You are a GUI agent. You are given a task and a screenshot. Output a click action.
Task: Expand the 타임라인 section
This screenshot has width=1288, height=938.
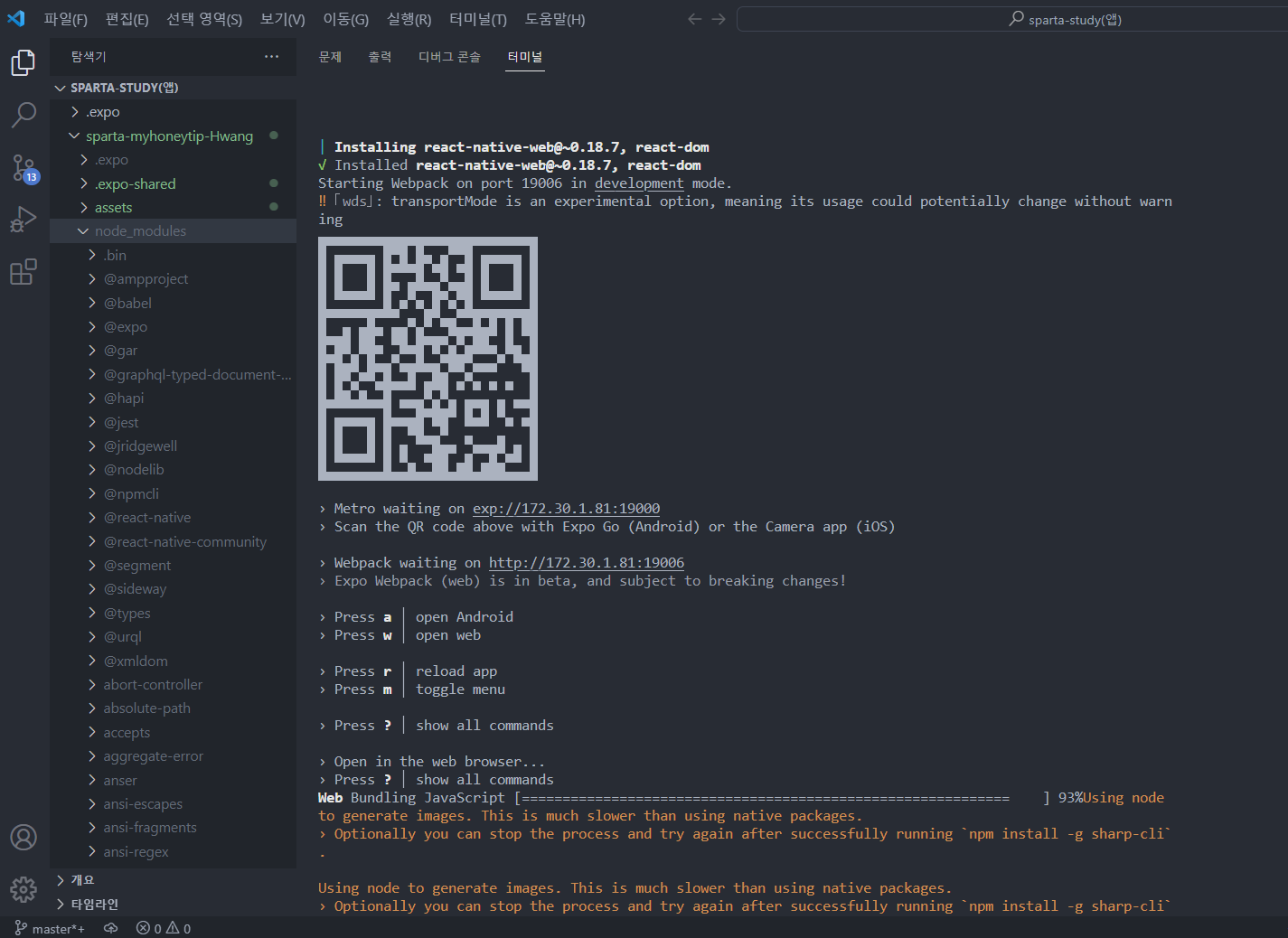[173, 904]
